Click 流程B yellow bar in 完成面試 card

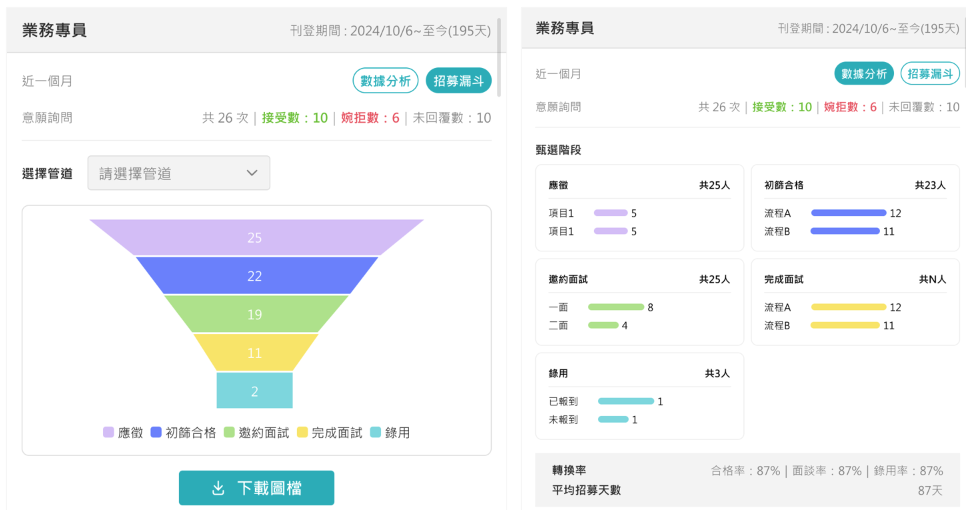point(845,325)
